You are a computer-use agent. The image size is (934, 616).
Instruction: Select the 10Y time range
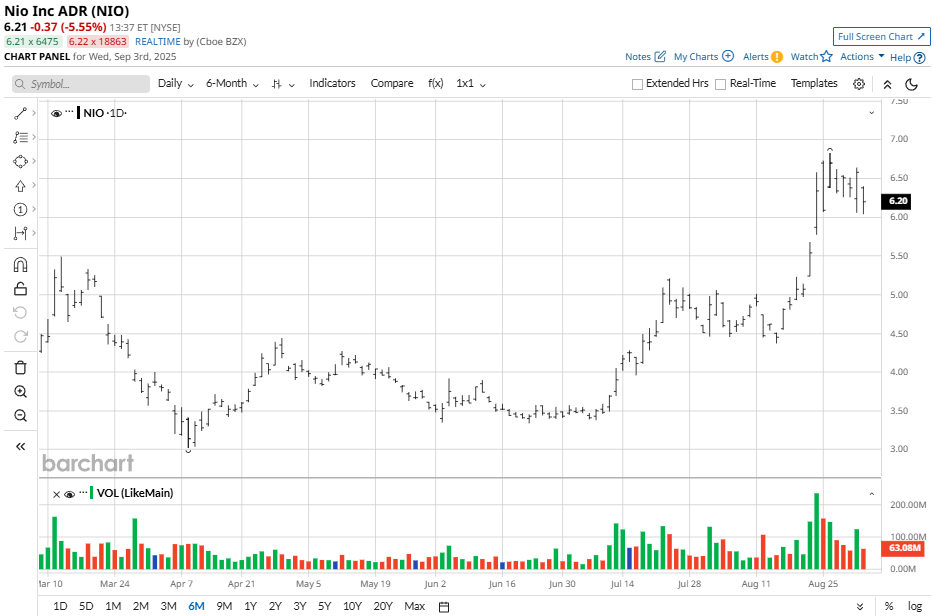coord(352,606)
